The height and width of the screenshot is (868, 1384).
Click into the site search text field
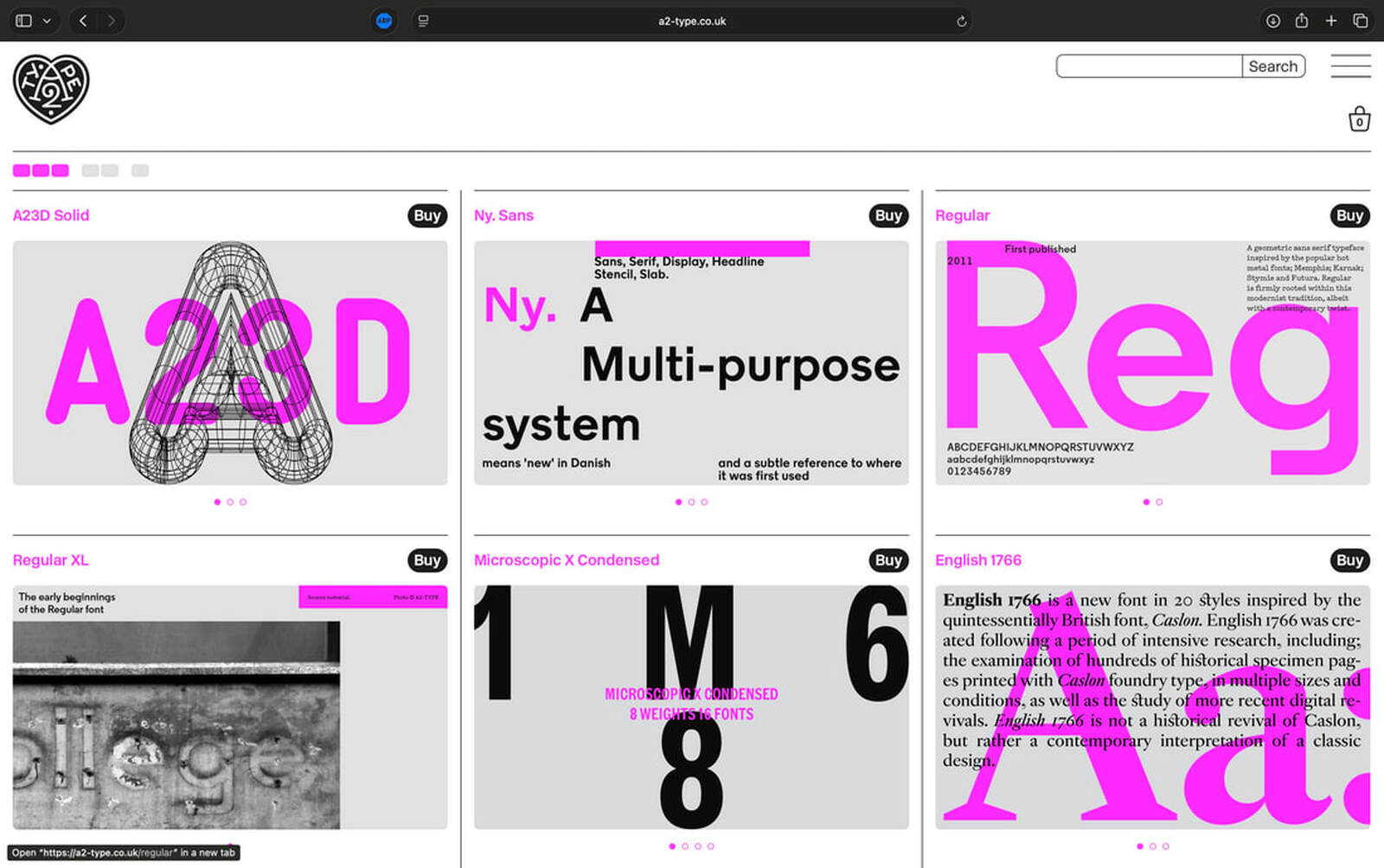tap(1149, 67)
